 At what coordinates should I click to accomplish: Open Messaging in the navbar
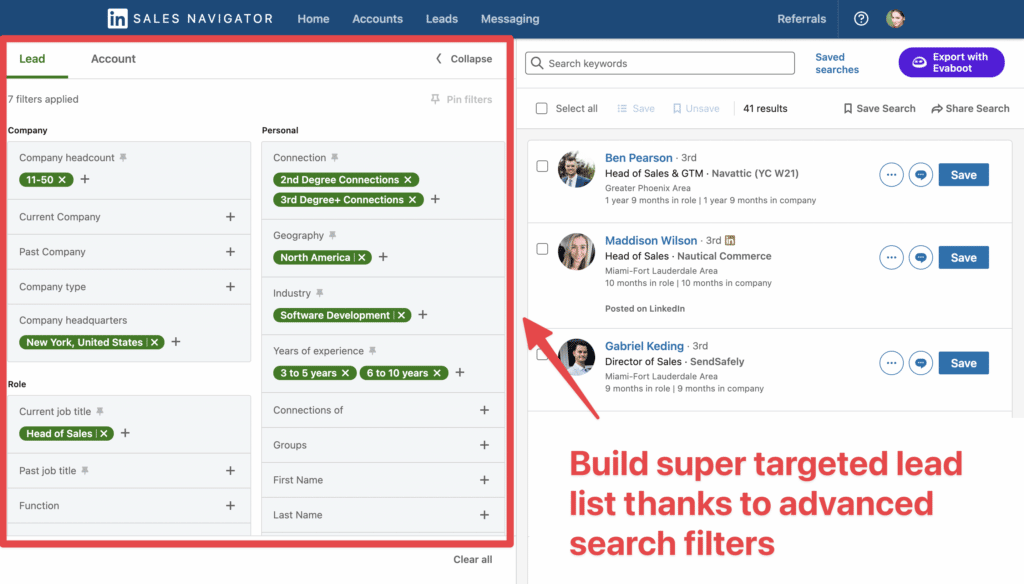tap(510, 19)
